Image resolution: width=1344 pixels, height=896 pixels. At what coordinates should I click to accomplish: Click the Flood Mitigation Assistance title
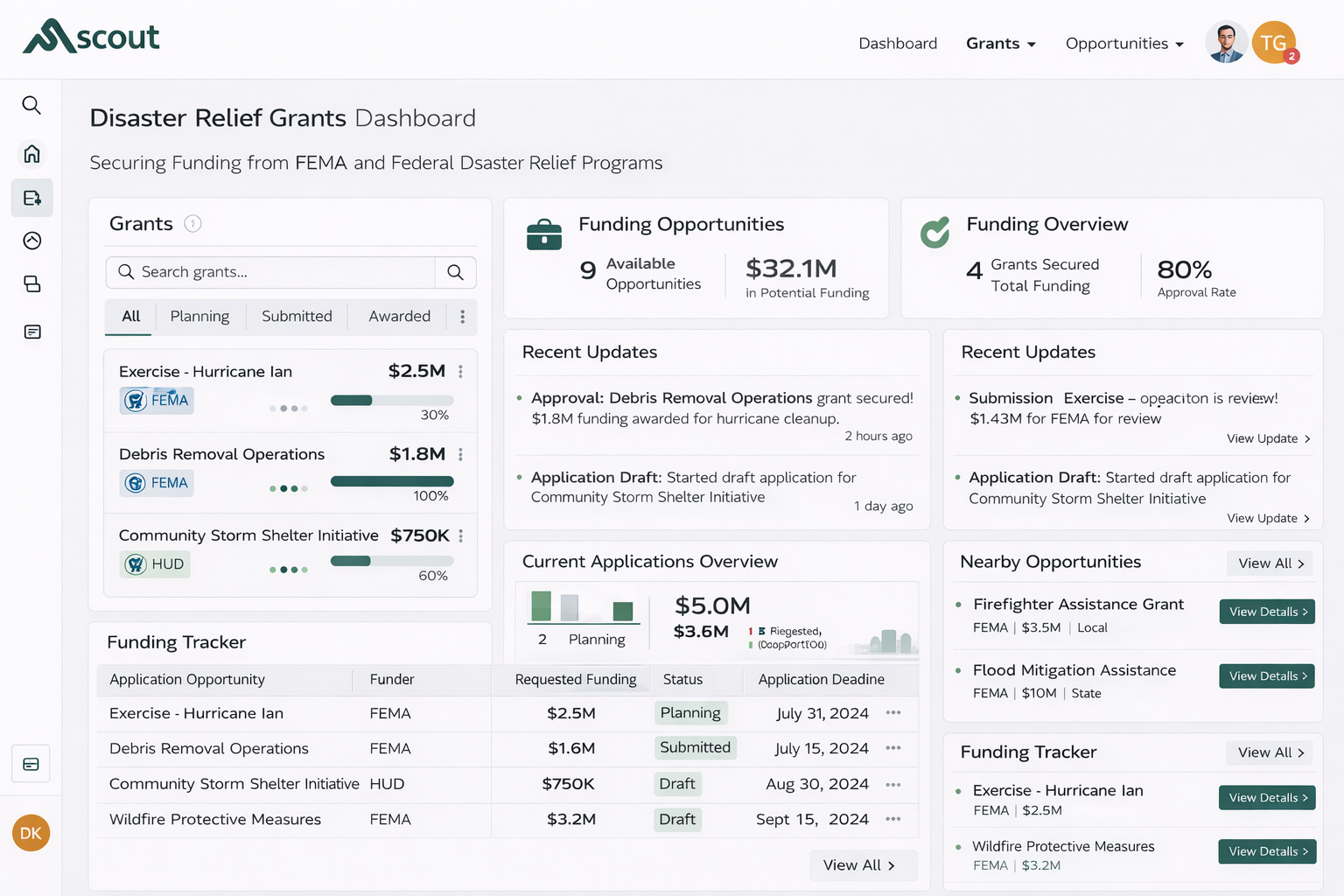point(1074,670)
